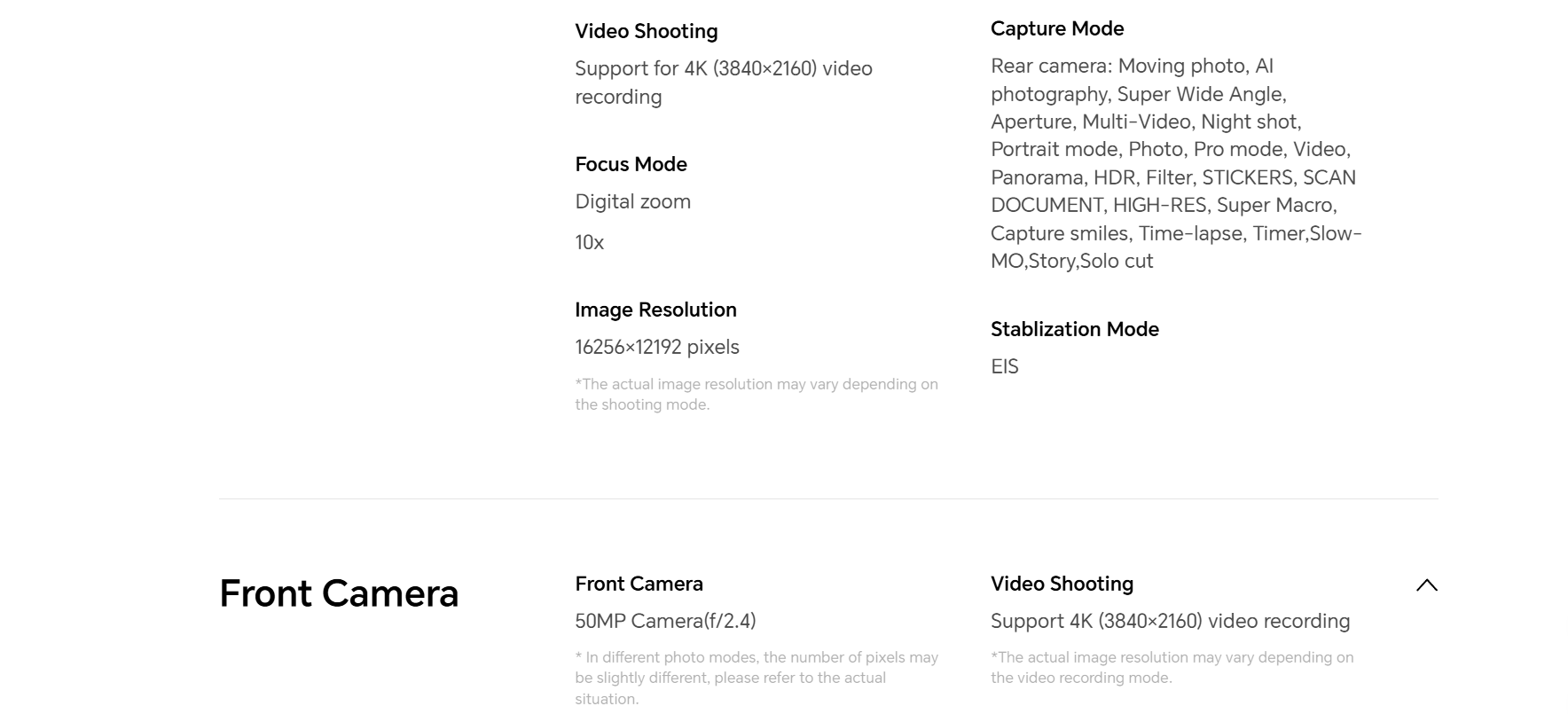Click the Capture Mode heading

[x=1057, y=28]
